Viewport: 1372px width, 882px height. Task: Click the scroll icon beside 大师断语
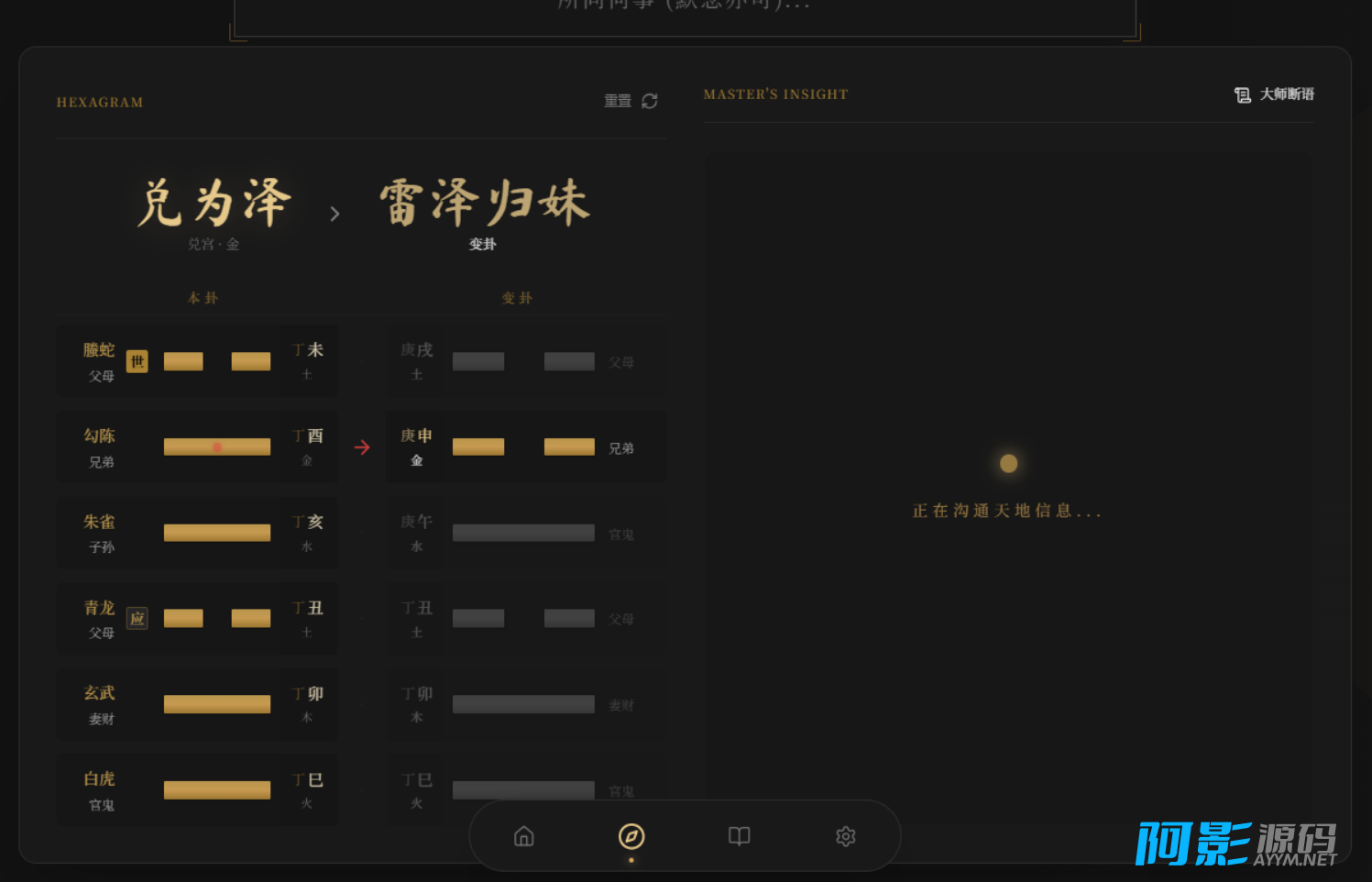pos(1243,94)
